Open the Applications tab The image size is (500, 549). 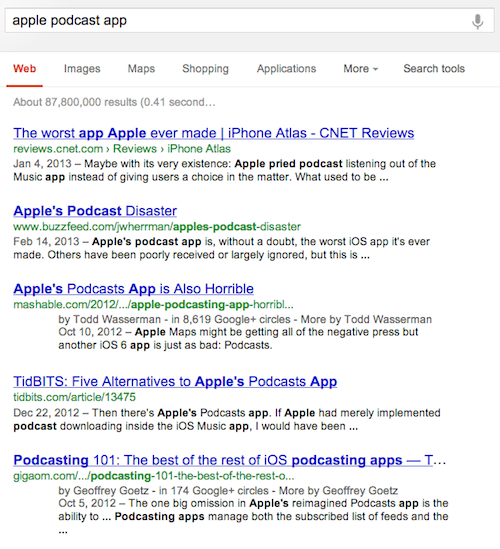coord(286,68)
